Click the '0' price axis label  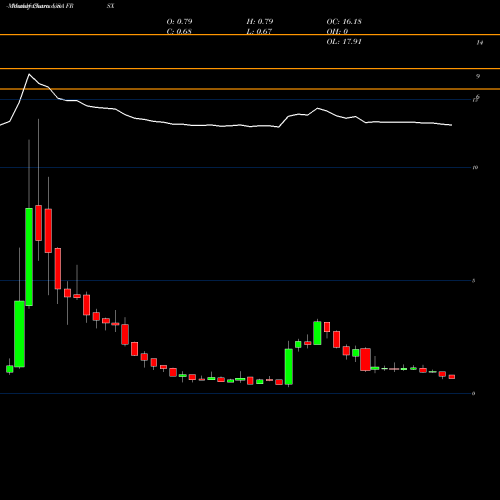click(474, 394)
